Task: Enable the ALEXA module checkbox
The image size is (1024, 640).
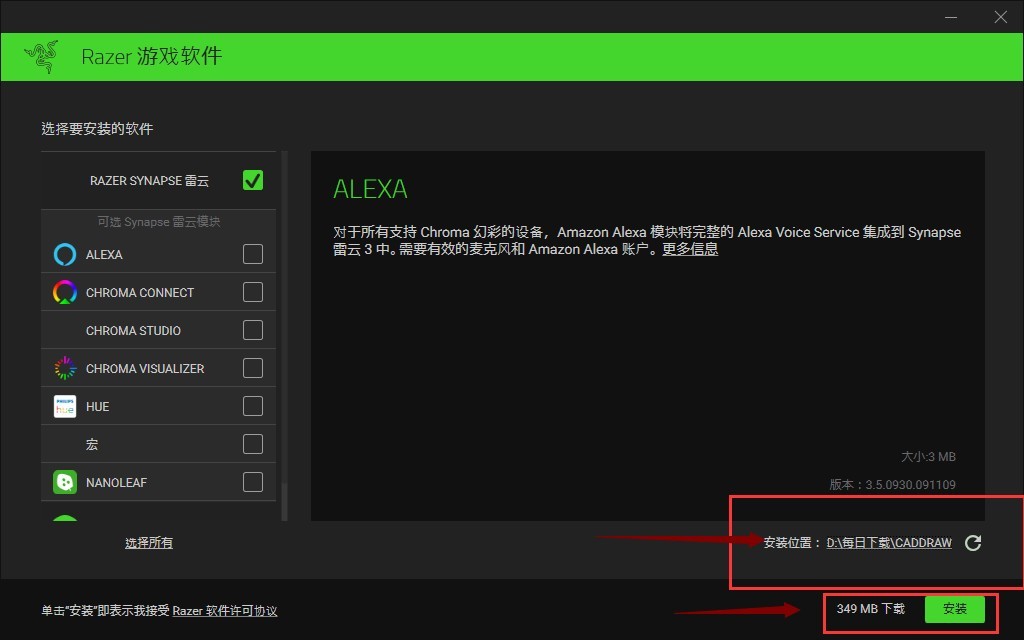Action: [252, 254]
